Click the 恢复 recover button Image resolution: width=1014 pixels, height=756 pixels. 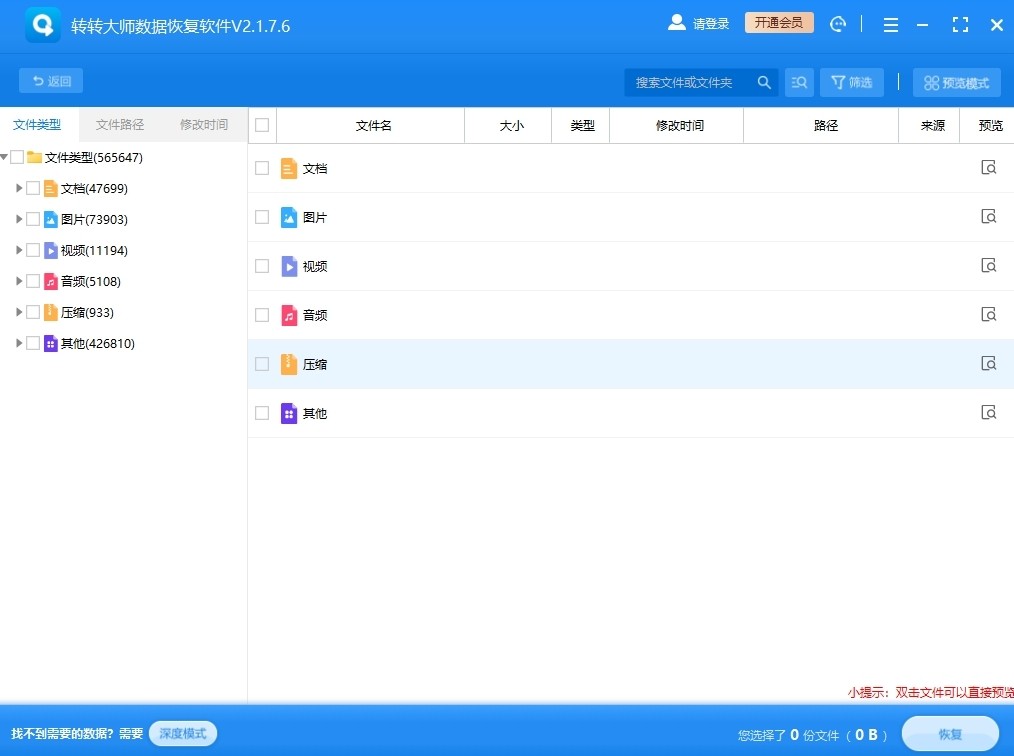948,733
